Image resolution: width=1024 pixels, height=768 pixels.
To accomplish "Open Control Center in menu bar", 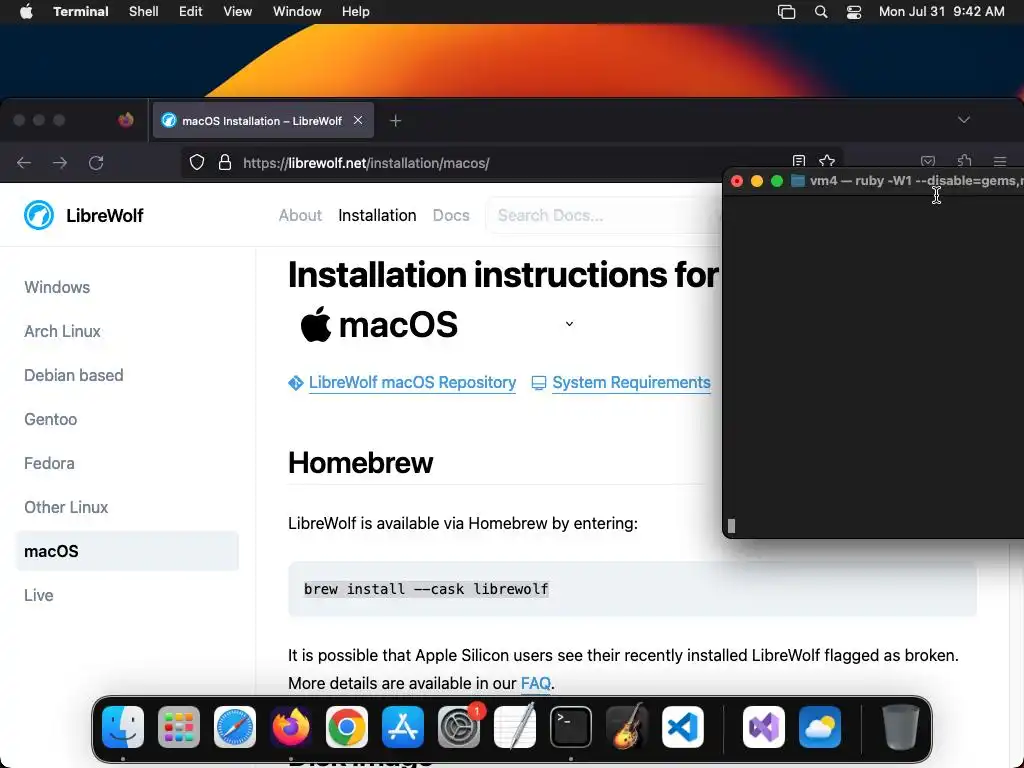I will [x=854, y=12].
